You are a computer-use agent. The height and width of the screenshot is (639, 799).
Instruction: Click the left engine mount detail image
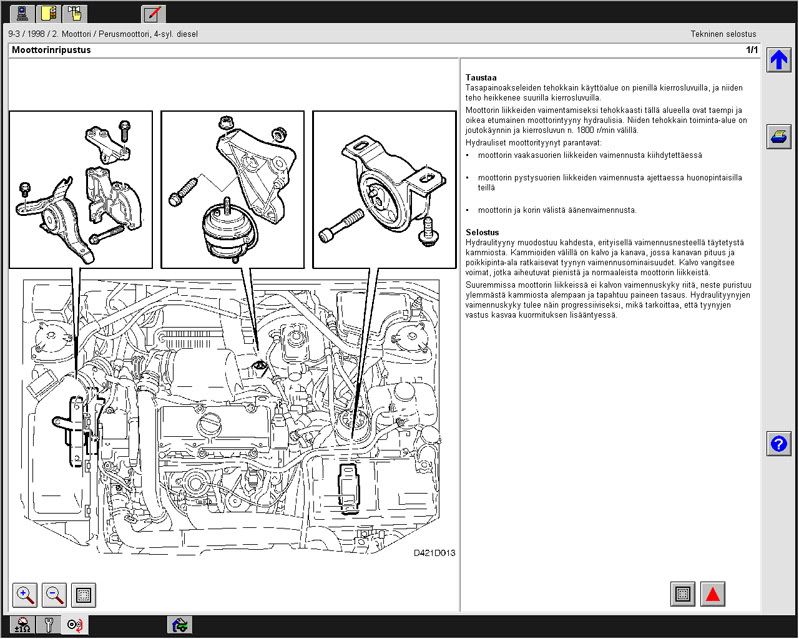coord(81,189)
